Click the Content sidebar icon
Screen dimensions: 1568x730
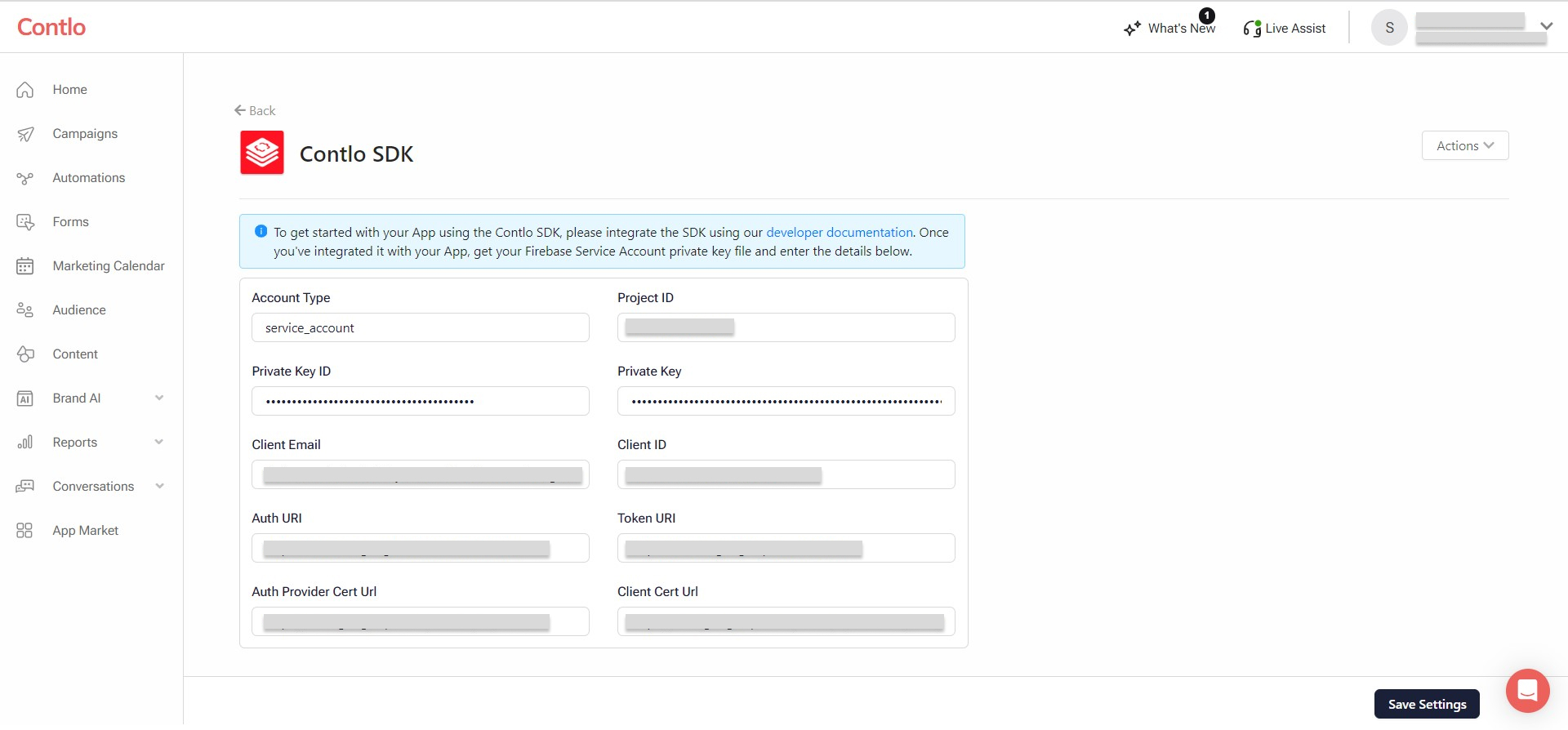coord(25,354)
